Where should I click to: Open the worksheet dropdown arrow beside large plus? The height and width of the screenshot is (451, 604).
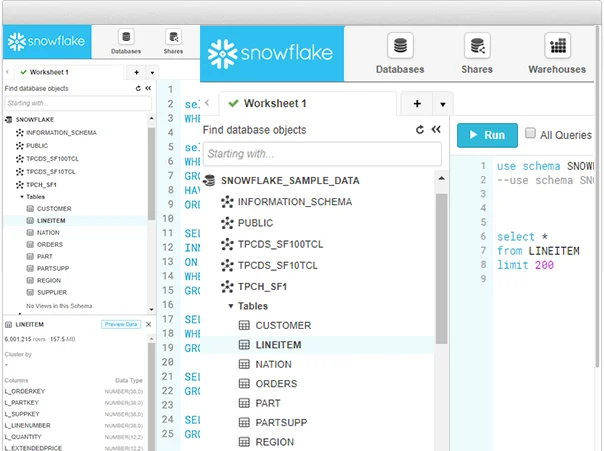click(441, 104)
